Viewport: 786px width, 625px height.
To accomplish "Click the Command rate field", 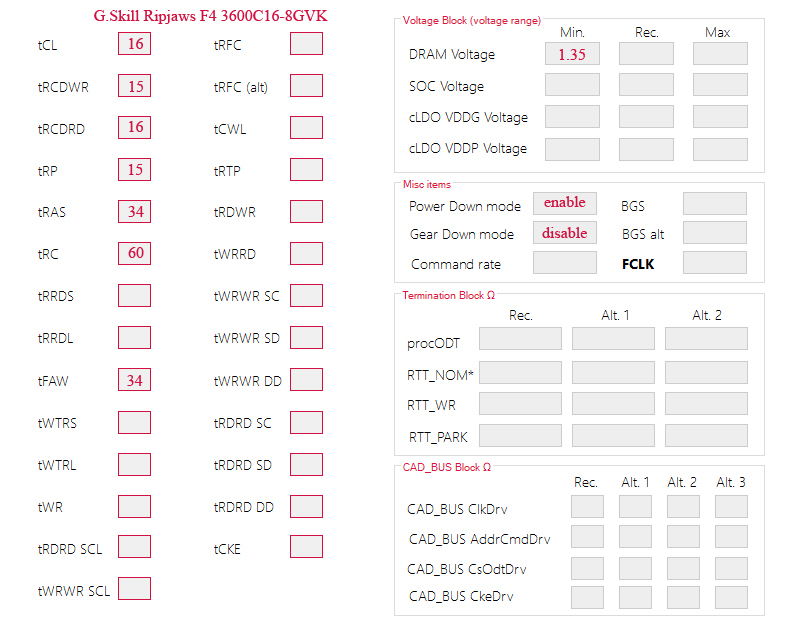I will click(565, 263).
